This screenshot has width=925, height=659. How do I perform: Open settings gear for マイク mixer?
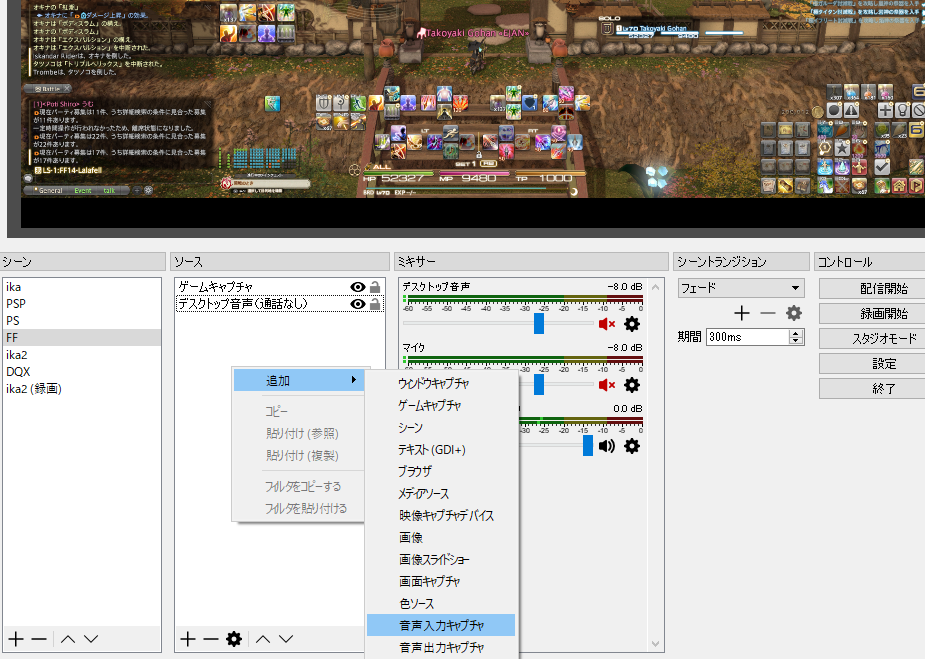632,385
